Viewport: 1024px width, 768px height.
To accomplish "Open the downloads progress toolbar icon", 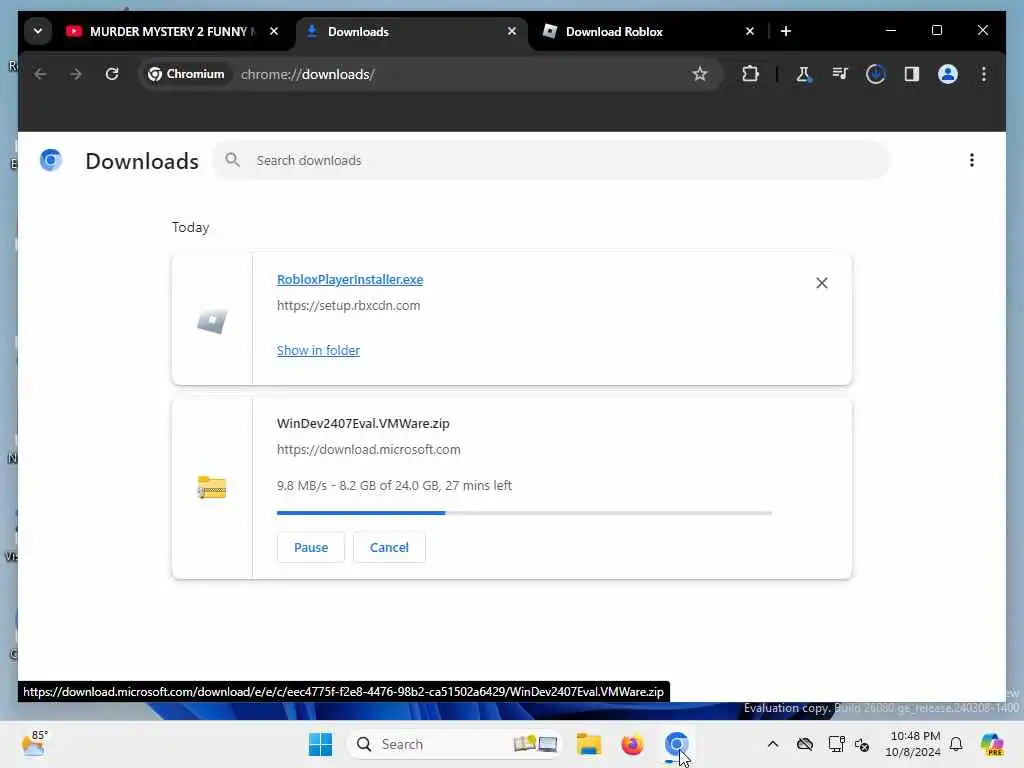I will [x=876, y=74].
